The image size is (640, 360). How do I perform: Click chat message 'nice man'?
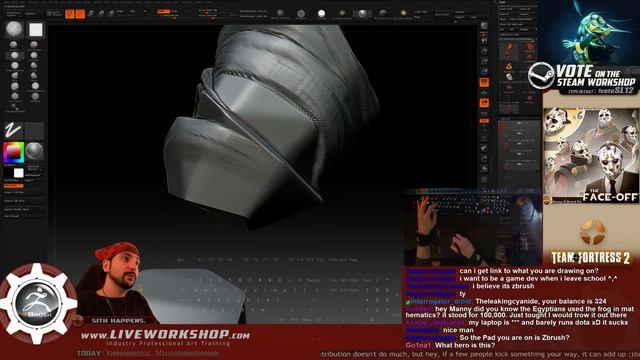coord(458,330)
